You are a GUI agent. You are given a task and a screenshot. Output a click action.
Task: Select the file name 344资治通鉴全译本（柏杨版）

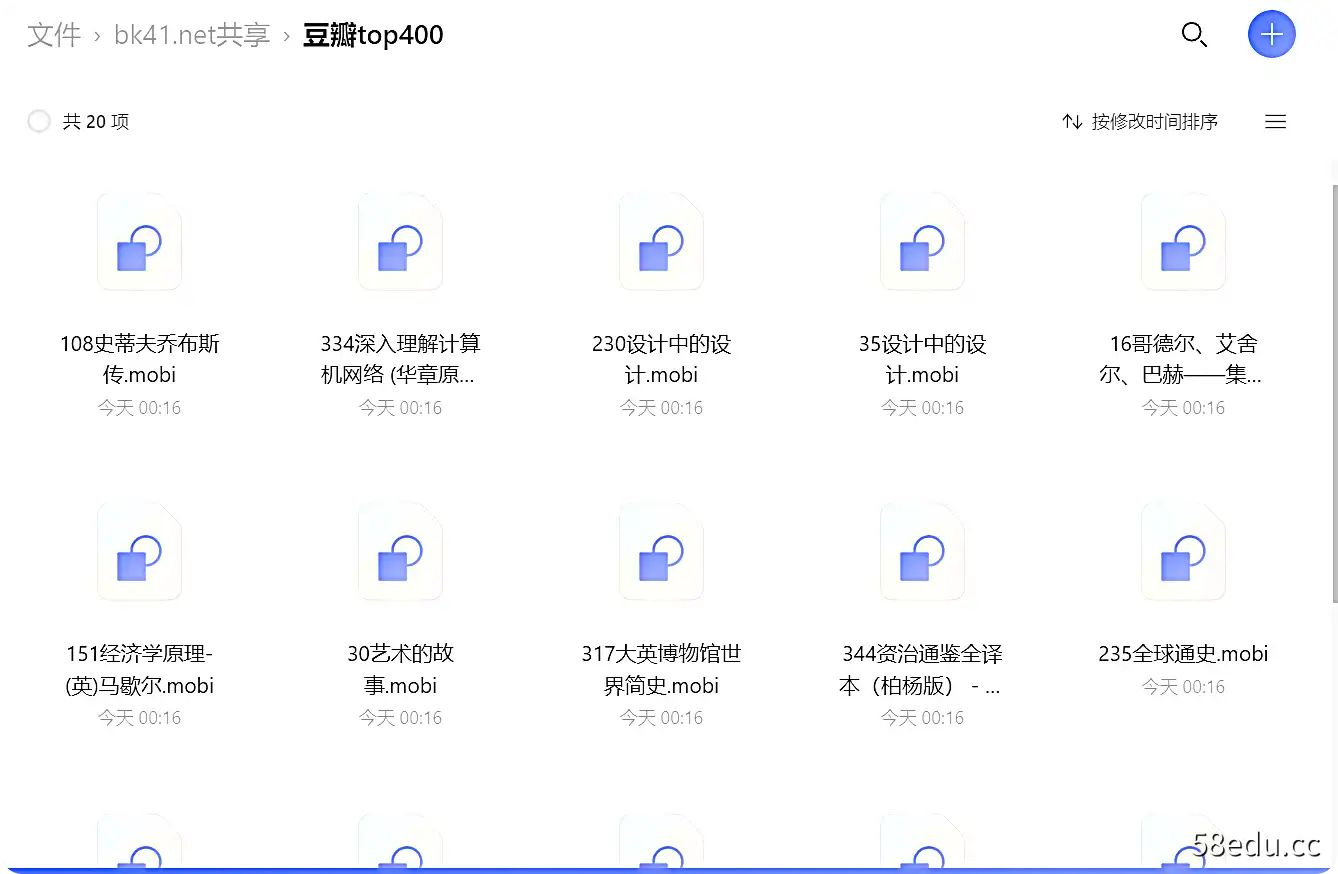point(922,669)
